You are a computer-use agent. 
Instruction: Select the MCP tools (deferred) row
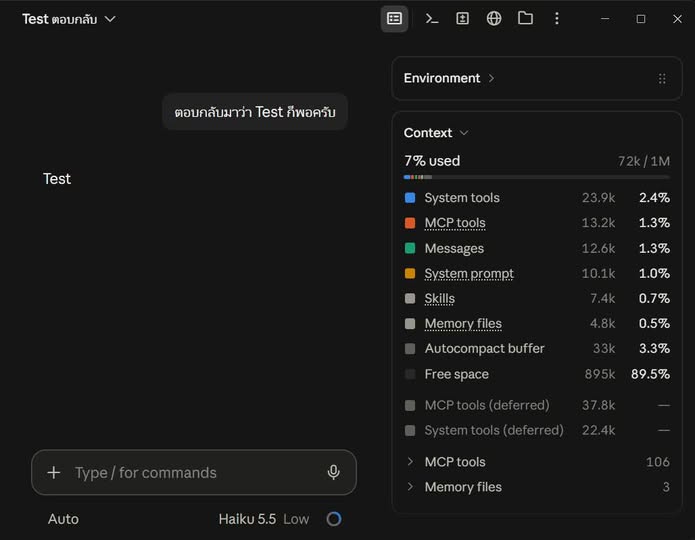pos(537,405)
